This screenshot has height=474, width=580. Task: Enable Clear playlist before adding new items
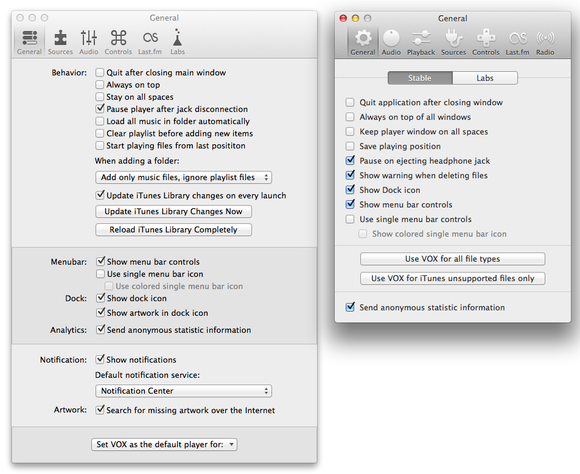pos(100,133)
